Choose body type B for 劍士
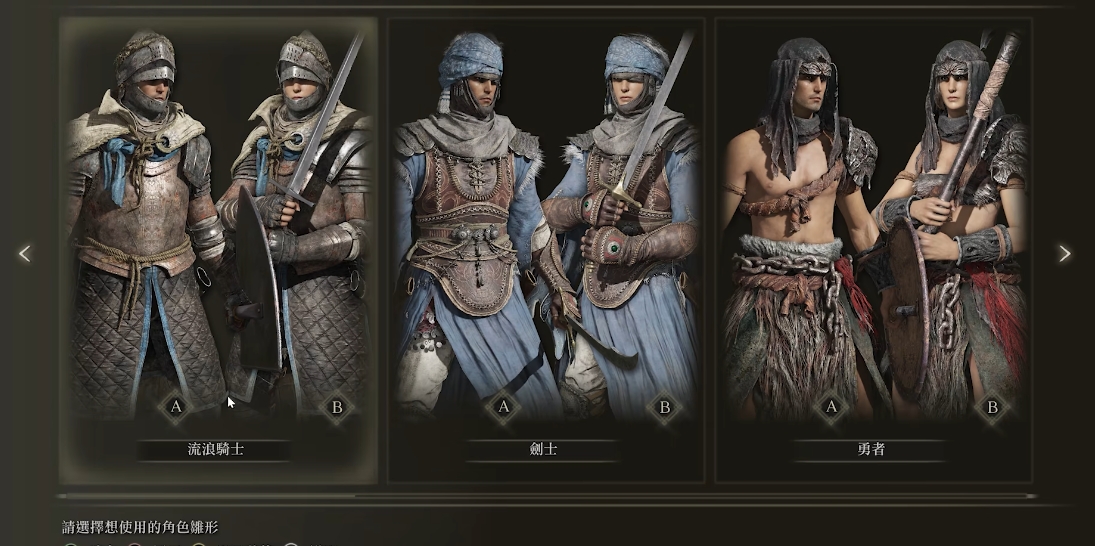 664,407
